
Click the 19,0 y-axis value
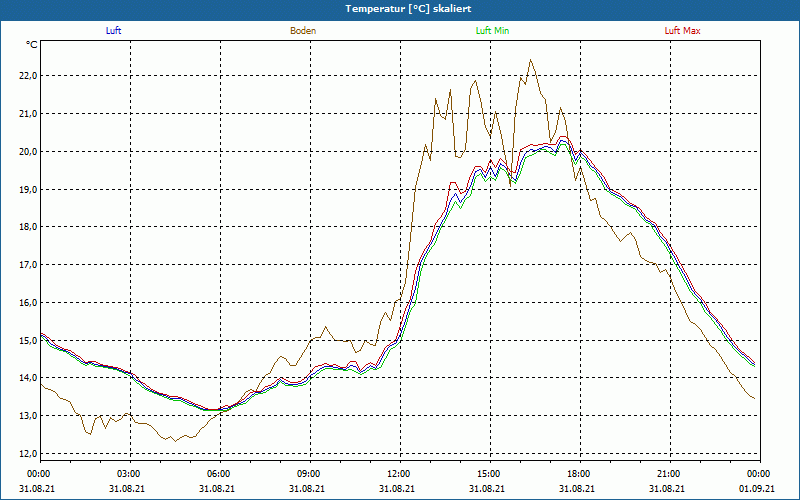coord(29,189)
